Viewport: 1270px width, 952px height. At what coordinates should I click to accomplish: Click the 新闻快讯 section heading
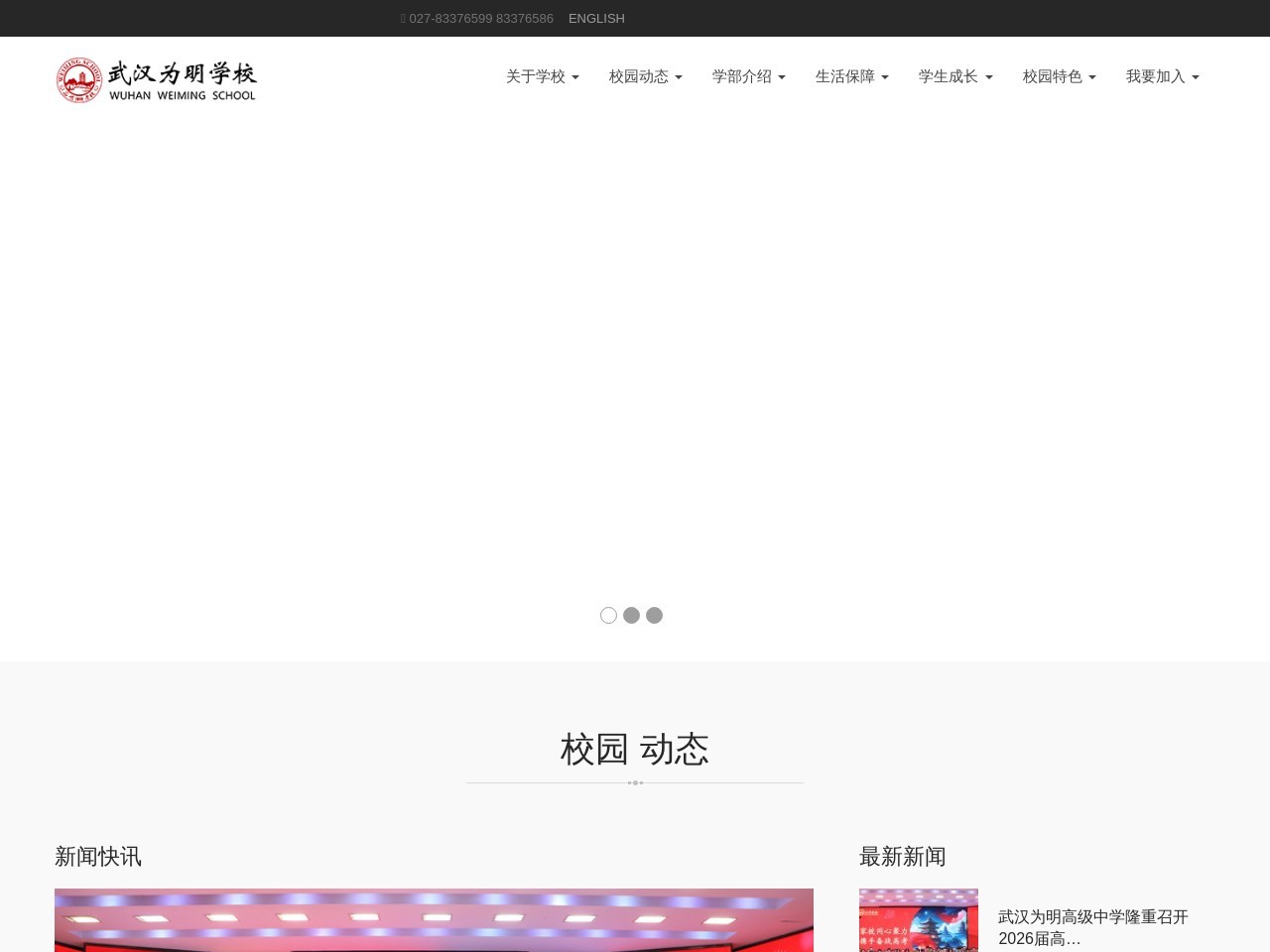point(98,856)
